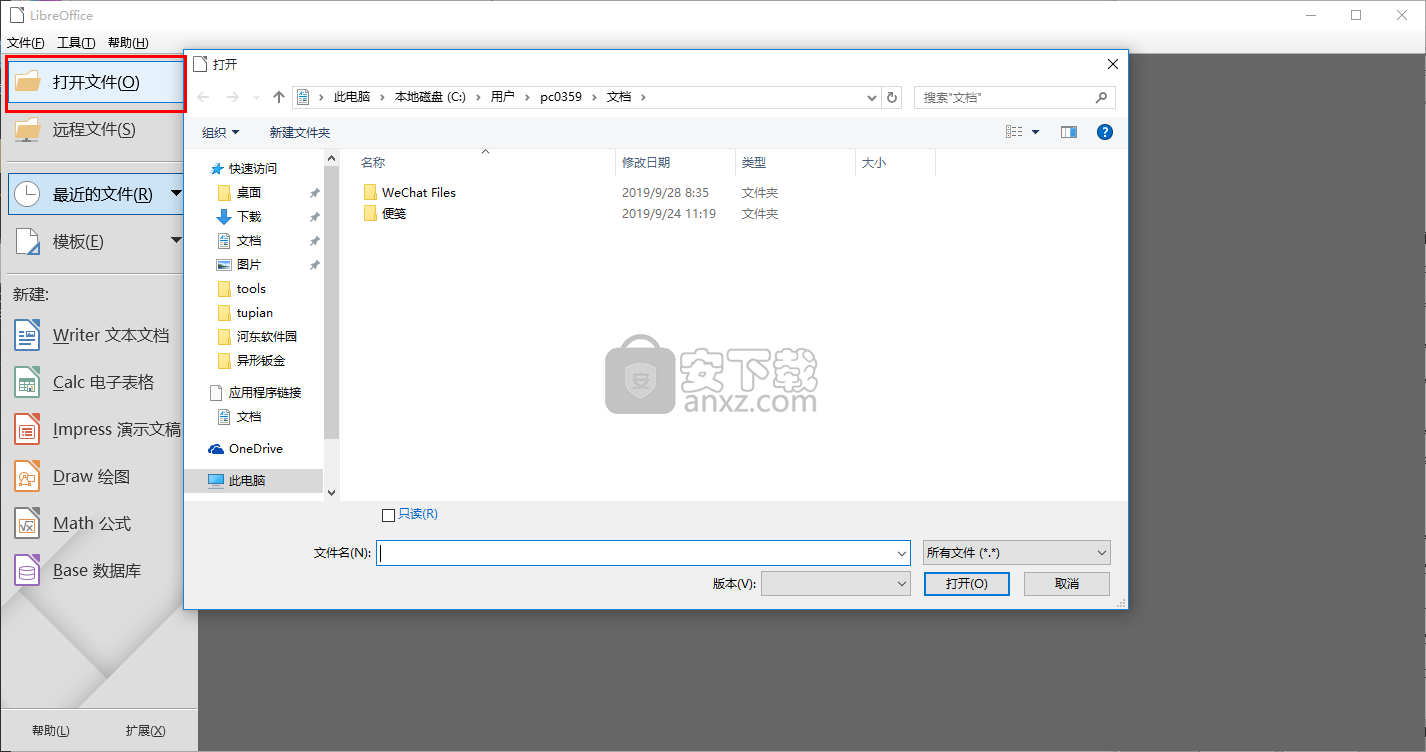Click the Remote Files folder icon
This screenshot has width=1426, height=752.
click(x=28, y=130)
